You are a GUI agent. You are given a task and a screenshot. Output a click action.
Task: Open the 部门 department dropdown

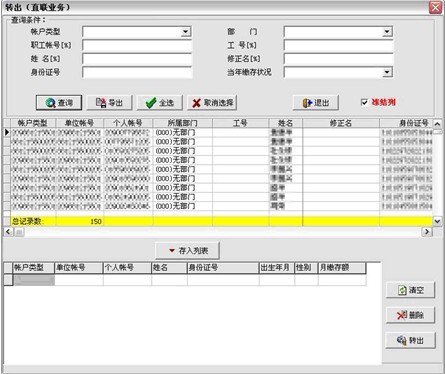tap(387, 32)
